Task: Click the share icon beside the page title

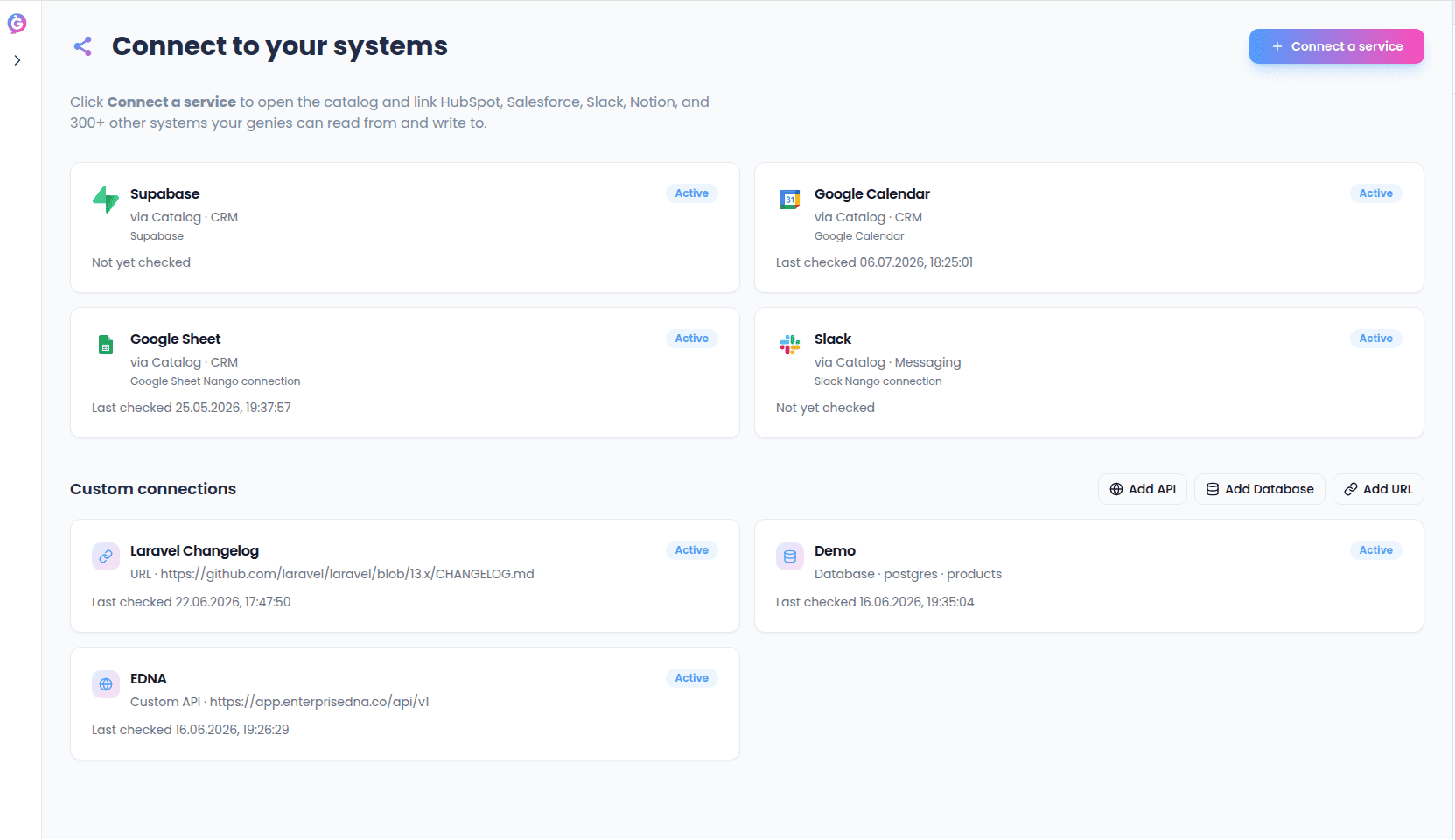Action: pyautogui.click(x=83, y=46)
